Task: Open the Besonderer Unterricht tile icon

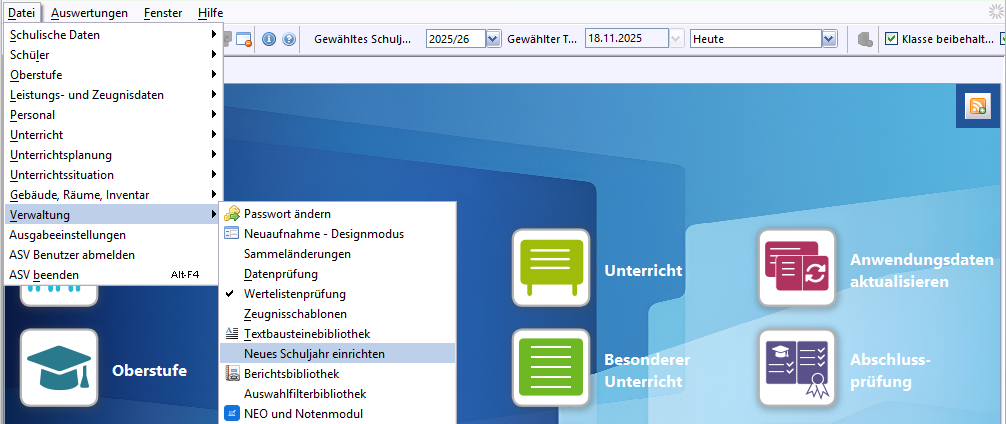Action: (x=550, y=367)
